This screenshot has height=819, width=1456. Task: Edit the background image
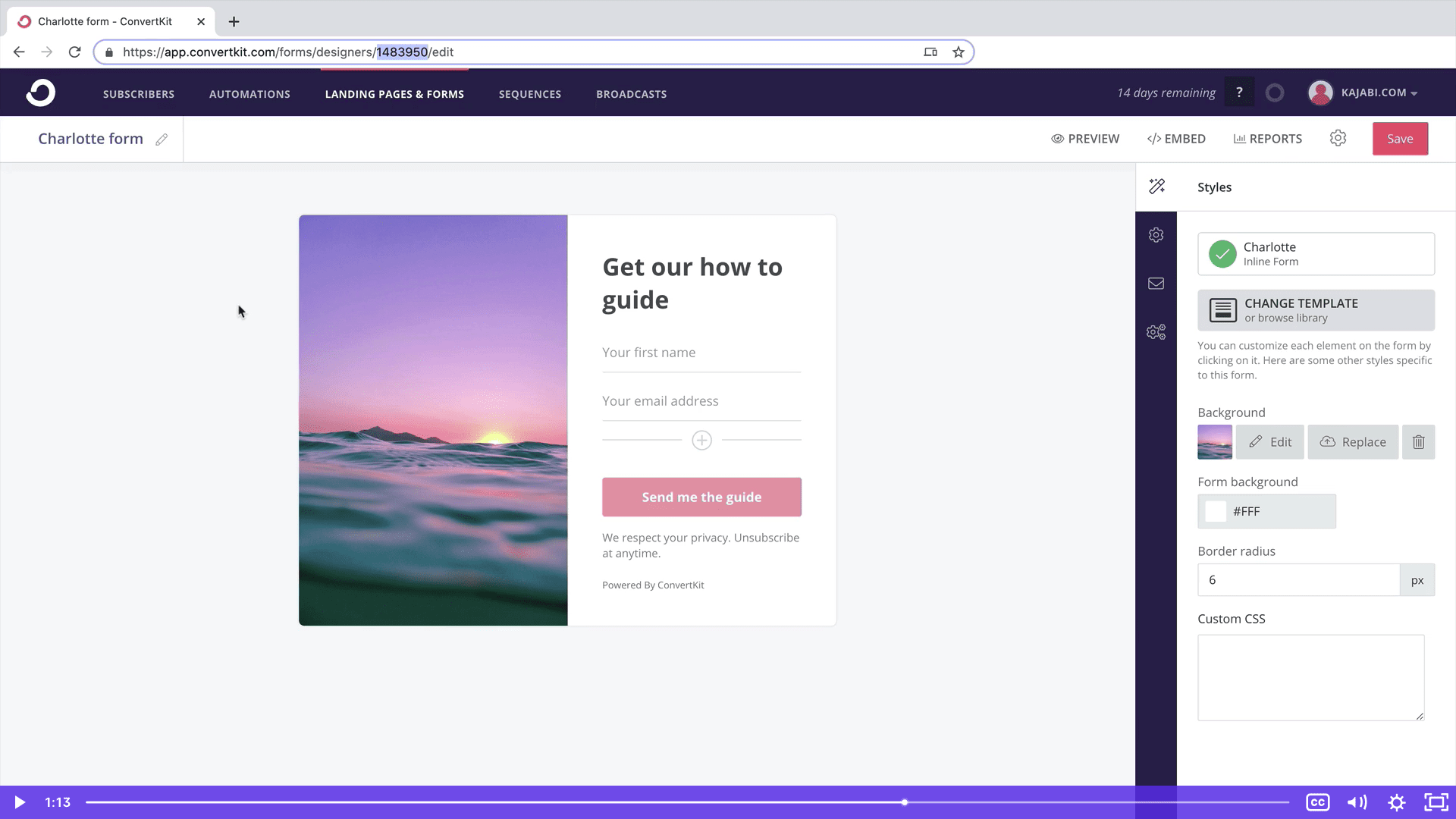coord(1269,442)
